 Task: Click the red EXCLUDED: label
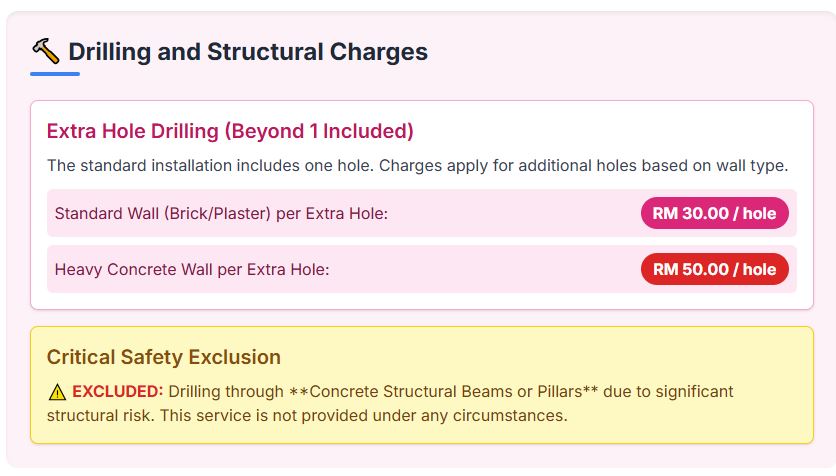pyautogui.click(x=118, y=391)
